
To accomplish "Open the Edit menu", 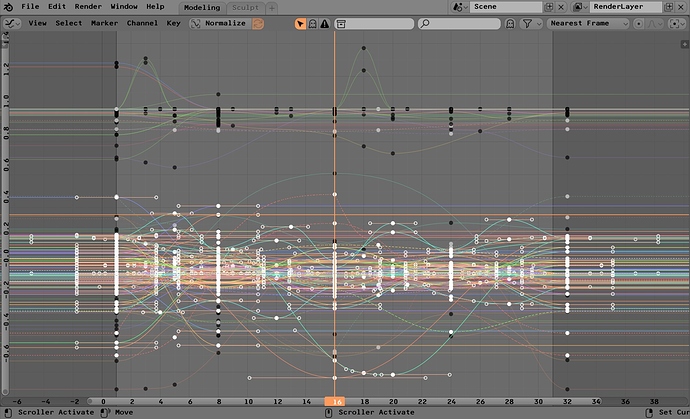I will pos(57,7).
